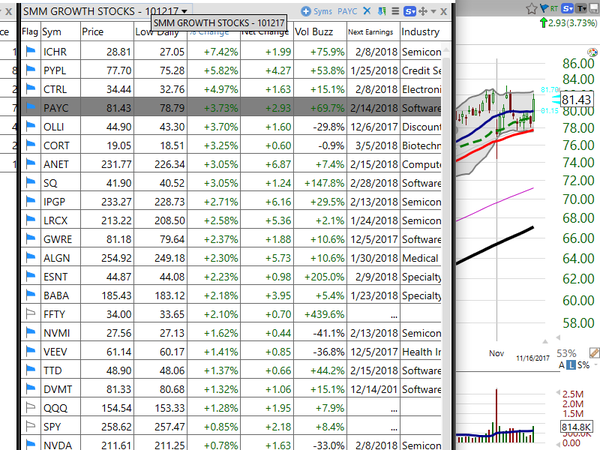Flag the FFTY row

pyautogui.click(x=30, y=314)
